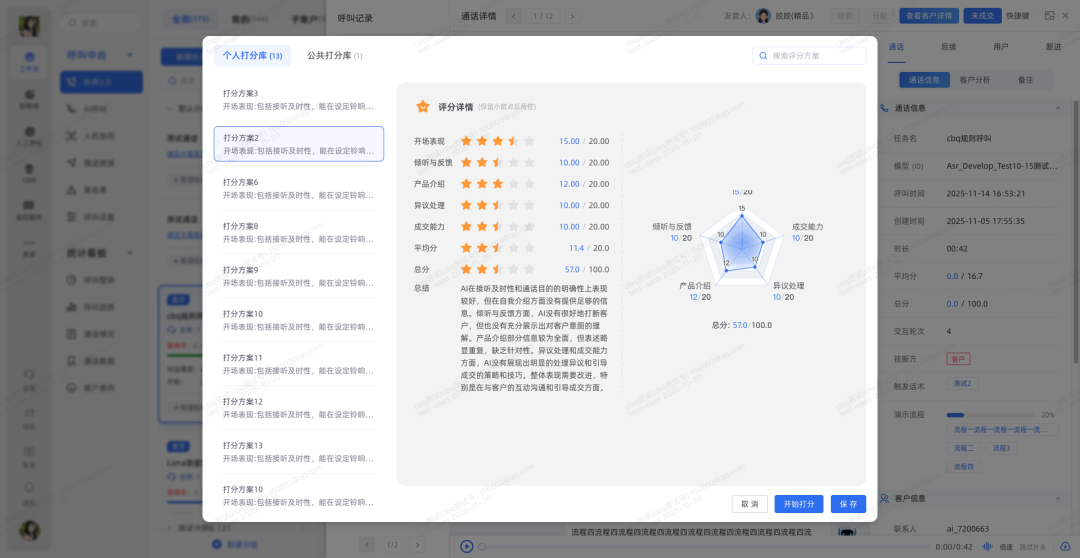The width and height of the screenshot is (1080, 558).
Task: Click the audio play button icon
Action: 466,546
